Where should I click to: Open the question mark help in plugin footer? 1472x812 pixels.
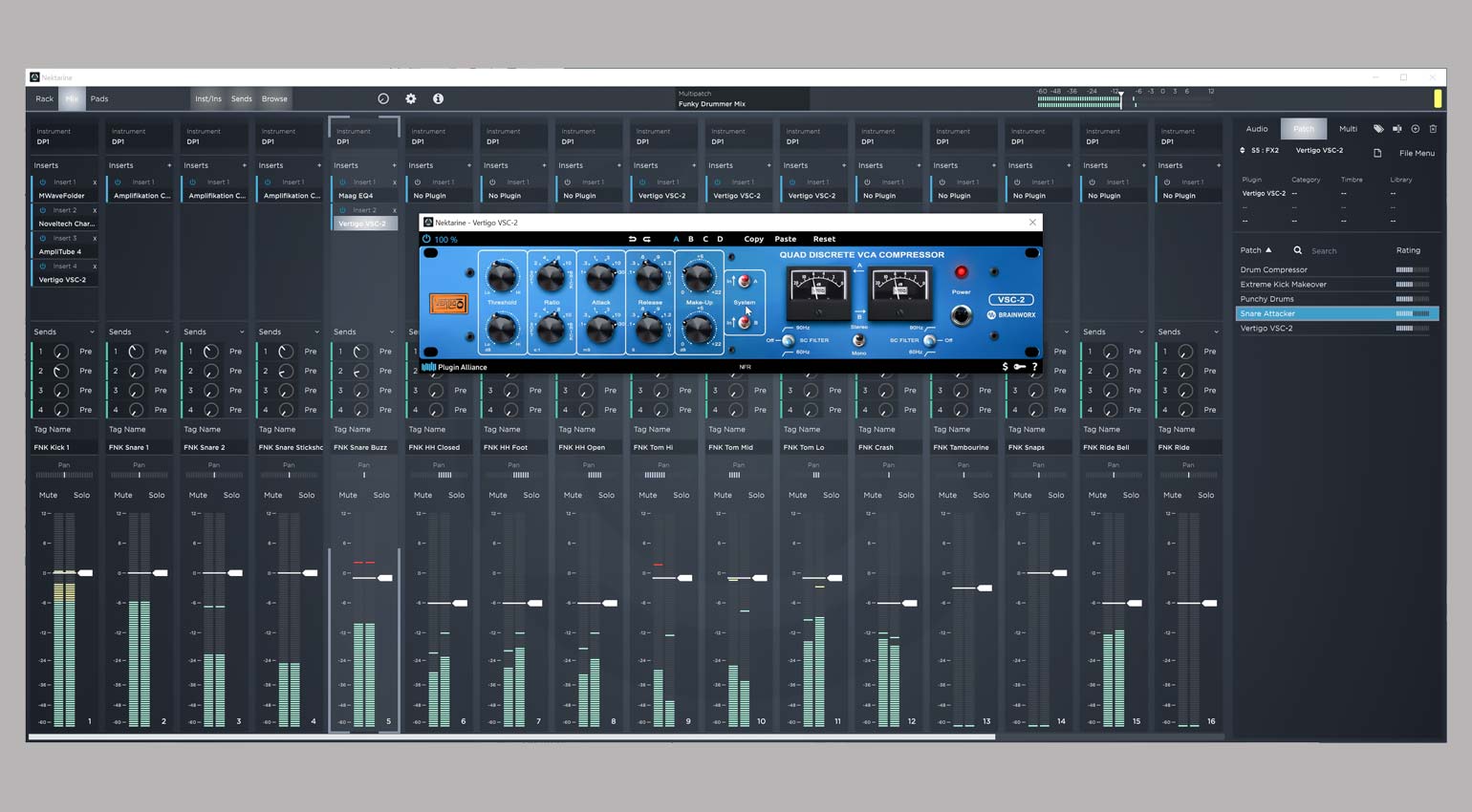click(x=1034, y=367)
